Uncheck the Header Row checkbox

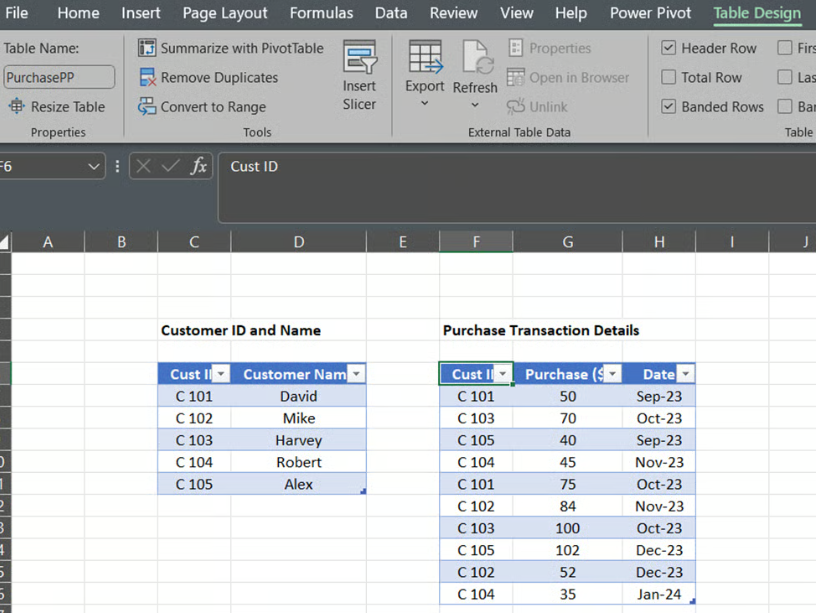(667, 47)
